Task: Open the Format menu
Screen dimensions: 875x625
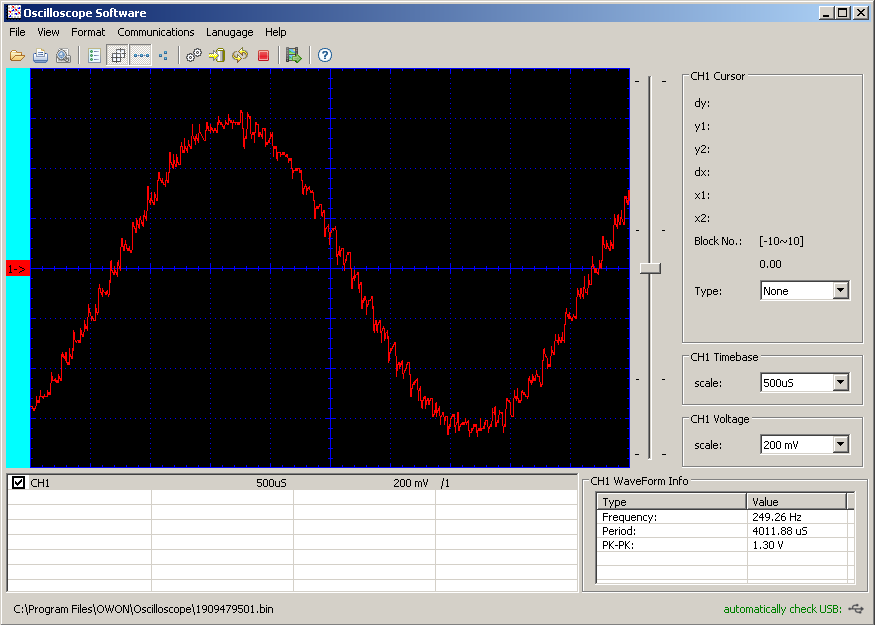Action: click(88, 32)
